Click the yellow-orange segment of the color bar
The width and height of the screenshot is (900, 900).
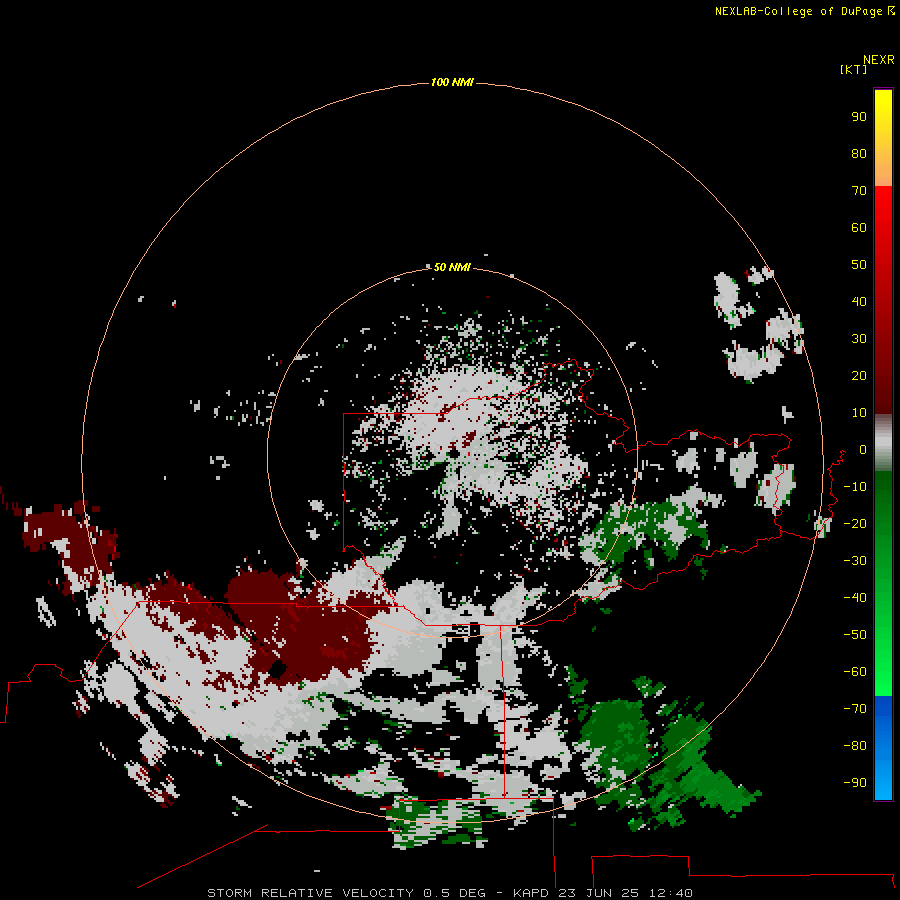(x=883, y=138)
